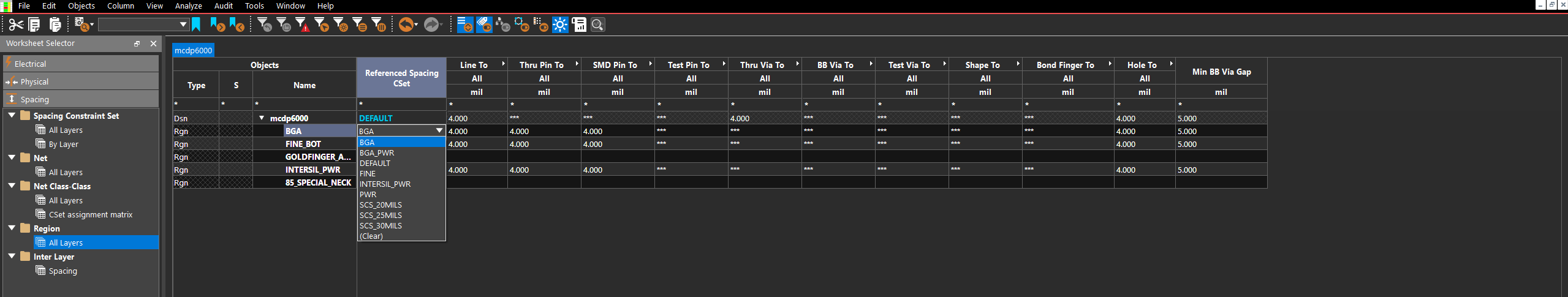Click the scissors Cut icon

[x=16, y=24]
